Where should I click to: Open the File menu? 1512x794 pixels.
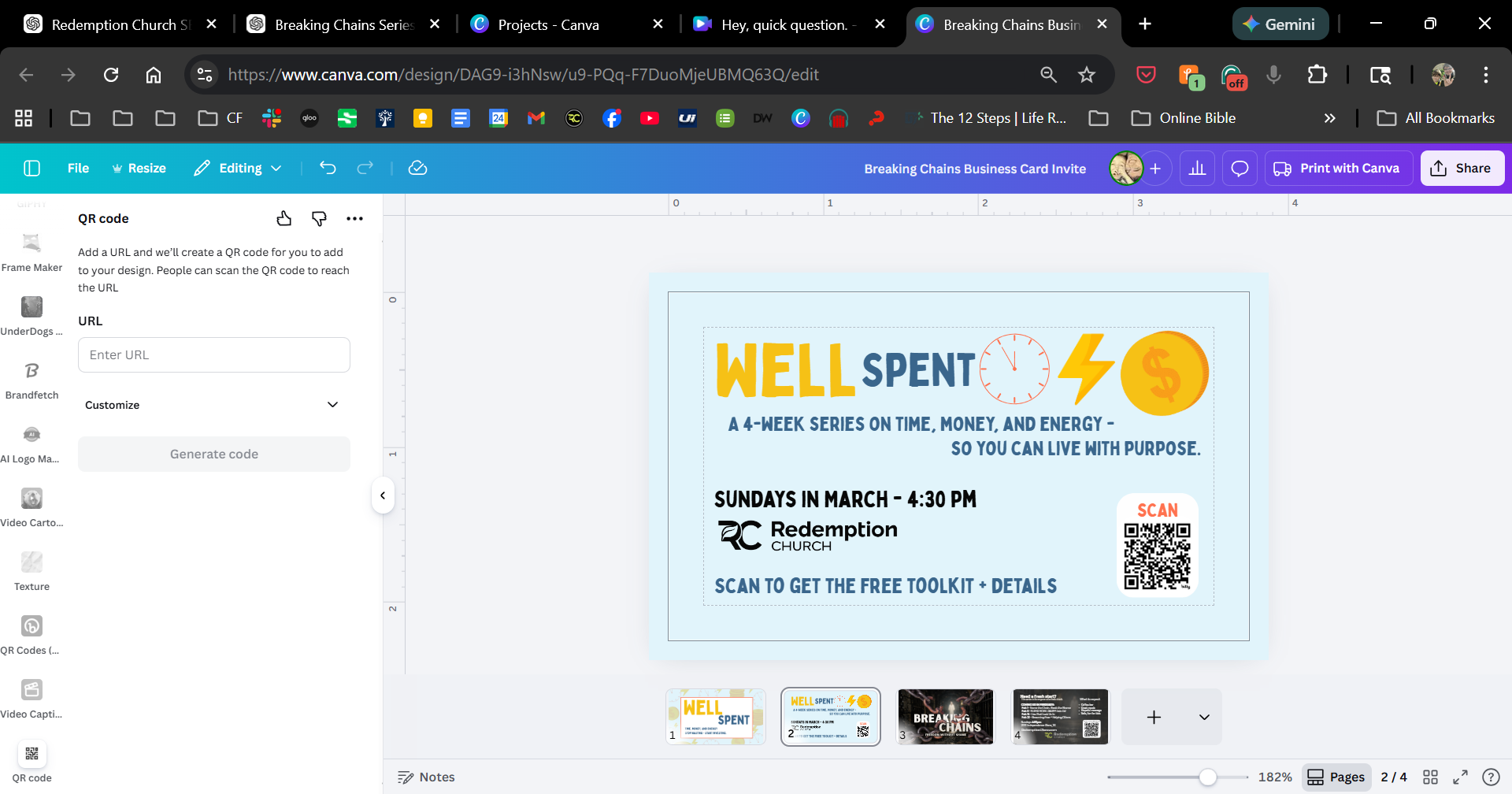click(78, 168)
